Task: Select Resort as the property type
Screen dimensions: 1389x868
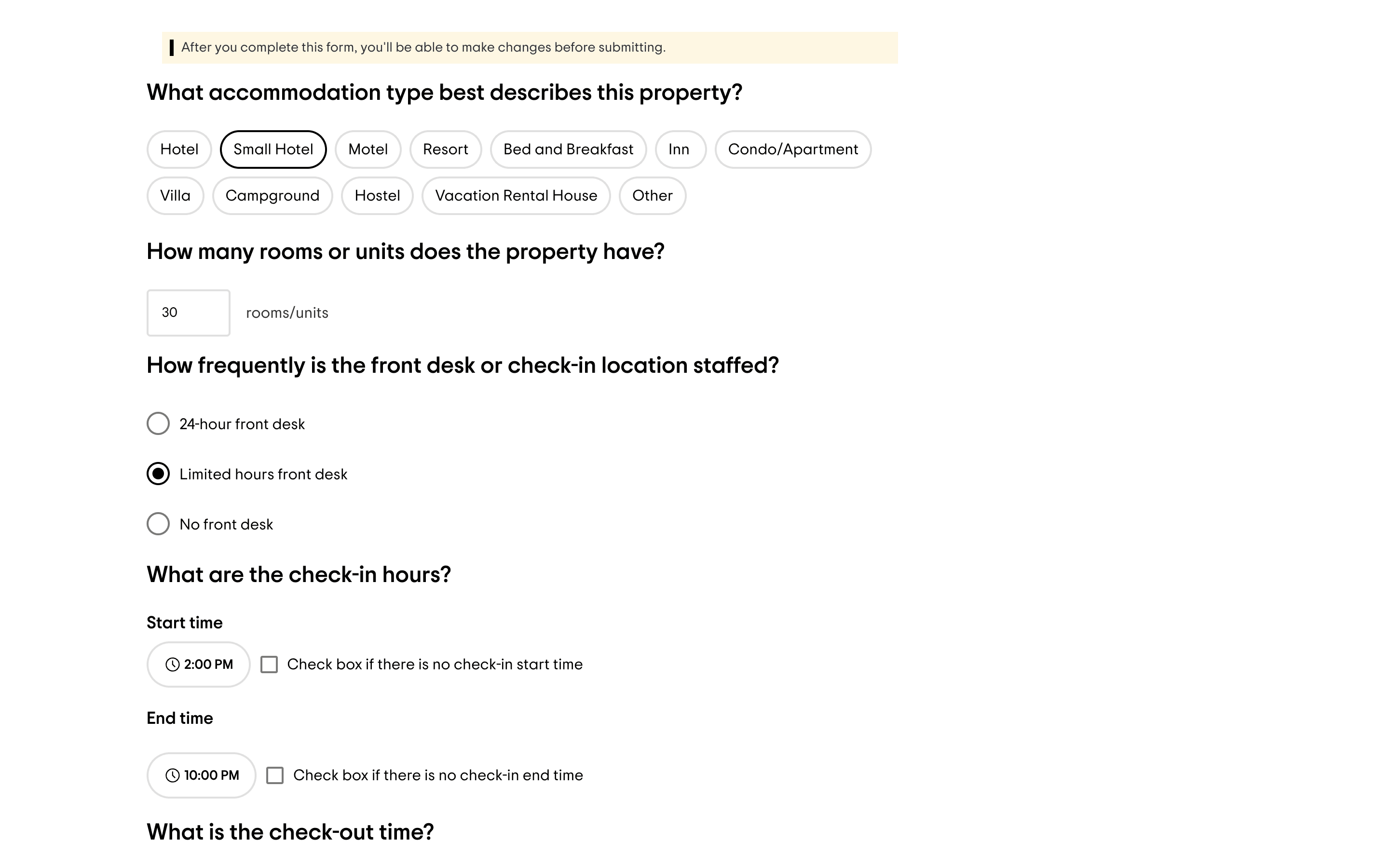Action: (446, 149)
